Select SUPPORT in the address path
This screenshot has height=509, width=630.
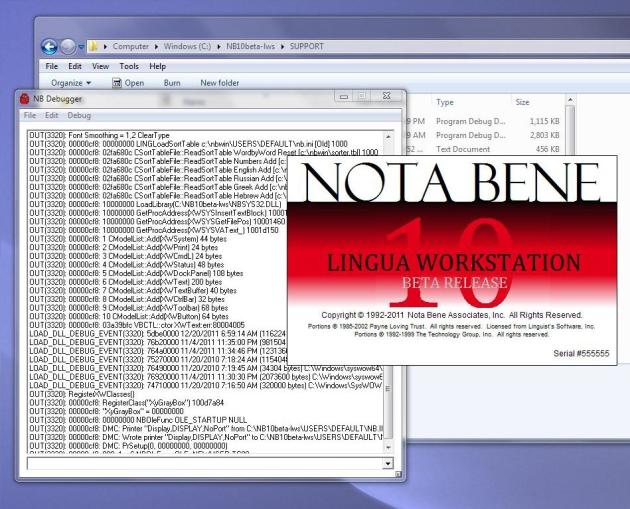click(307, 46)
